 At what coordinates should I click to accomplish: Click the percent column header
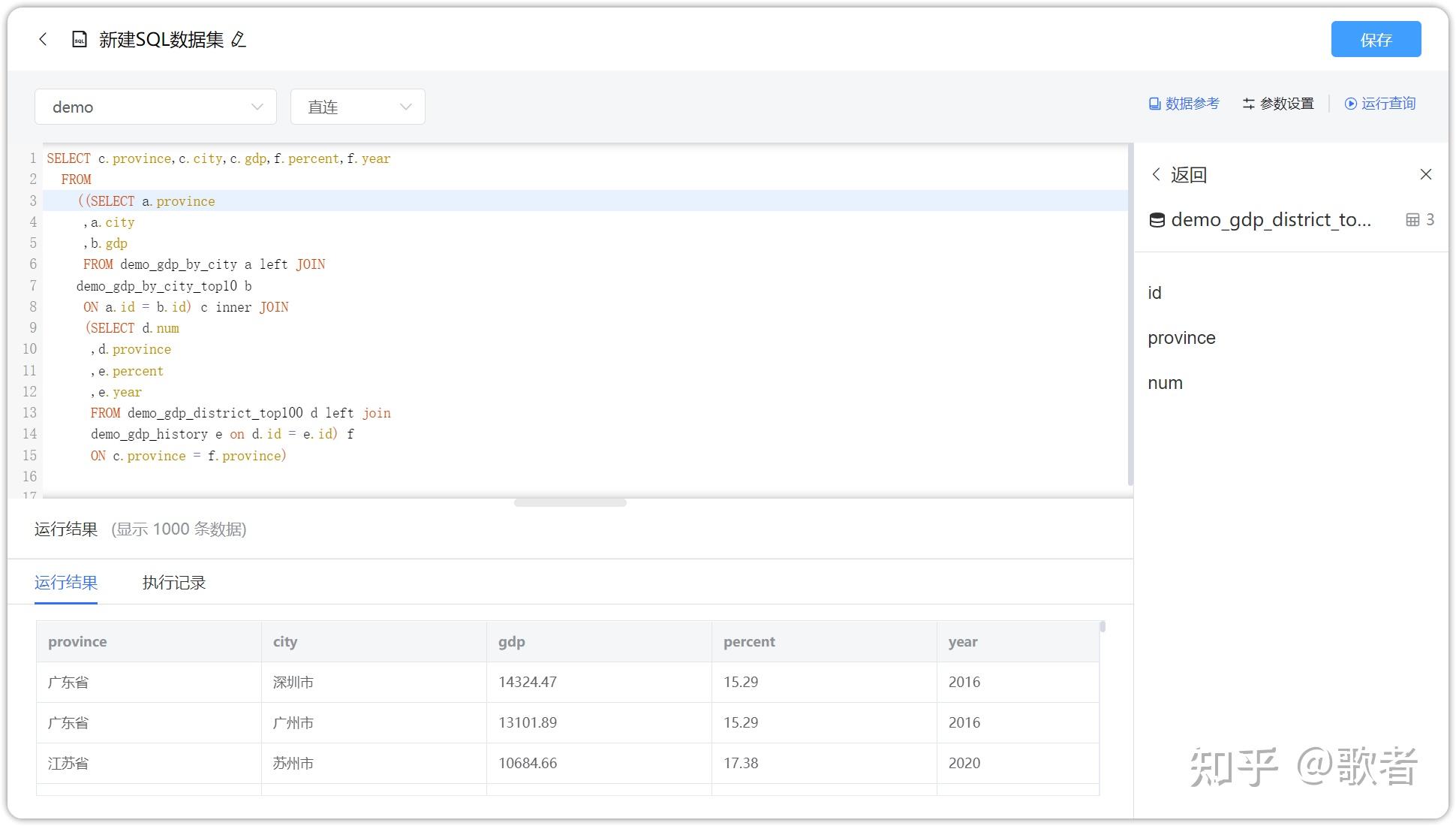[x=824, y=641]
